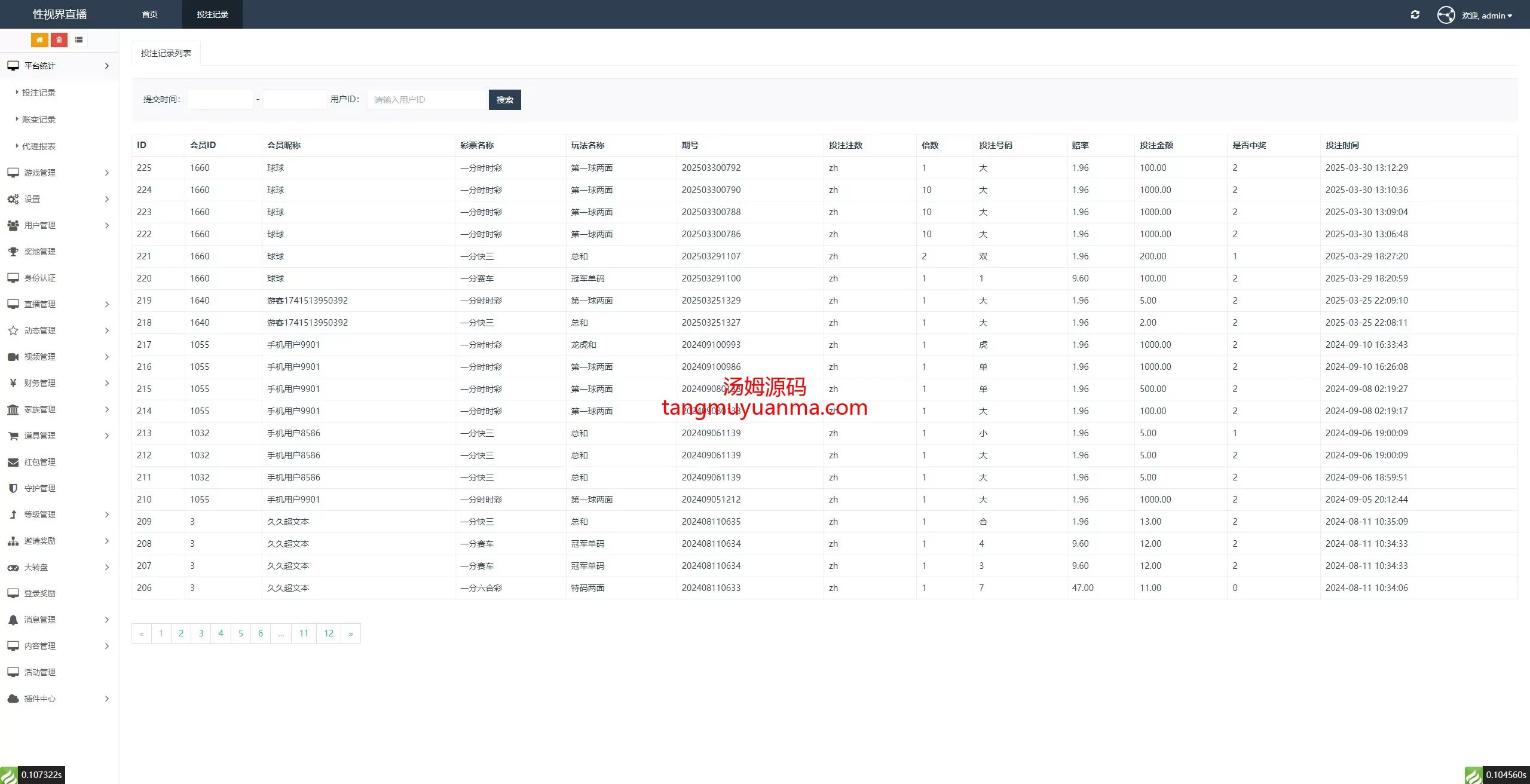Open 守护管理 with shield icon

[39, 488]
